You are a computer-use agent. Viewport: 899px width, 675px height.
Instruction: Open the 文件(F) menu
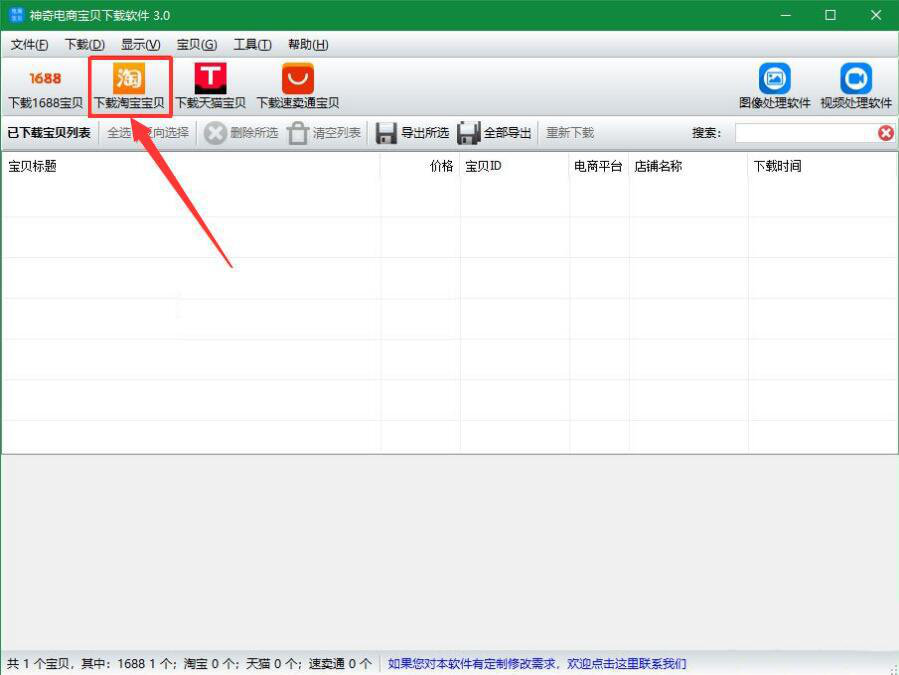click(x=29, y=45)
